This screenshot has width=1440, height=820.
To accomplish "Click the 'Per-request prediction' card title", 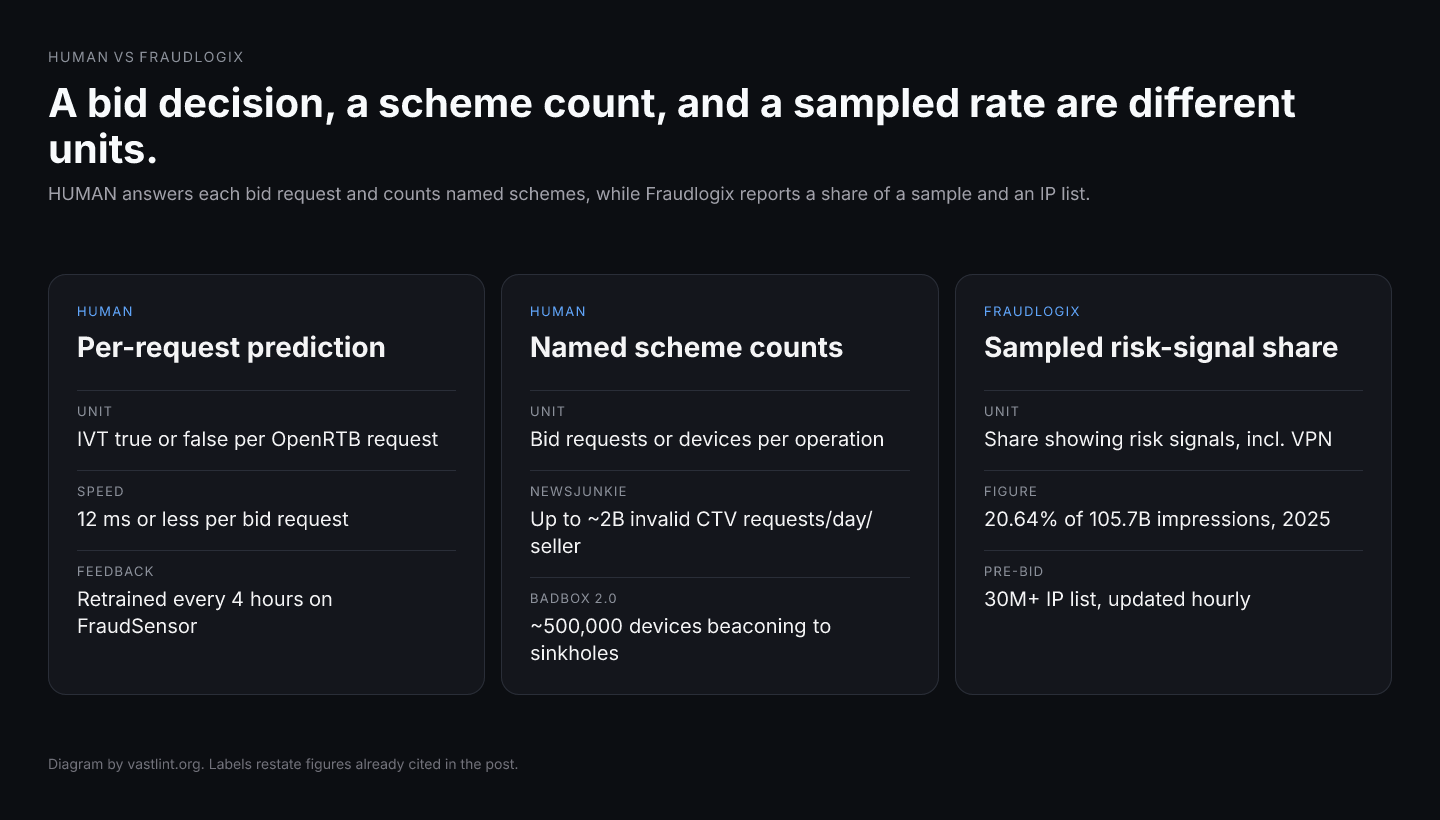I will 231,347.
